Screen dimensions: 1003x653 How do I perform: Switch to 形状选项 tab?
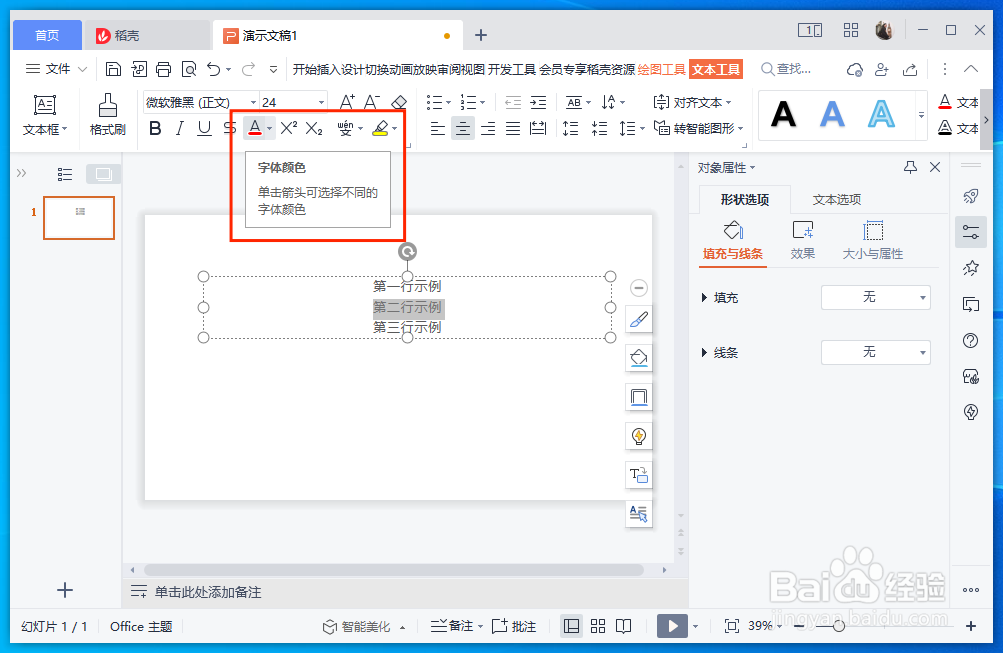(x=745, y=200)
